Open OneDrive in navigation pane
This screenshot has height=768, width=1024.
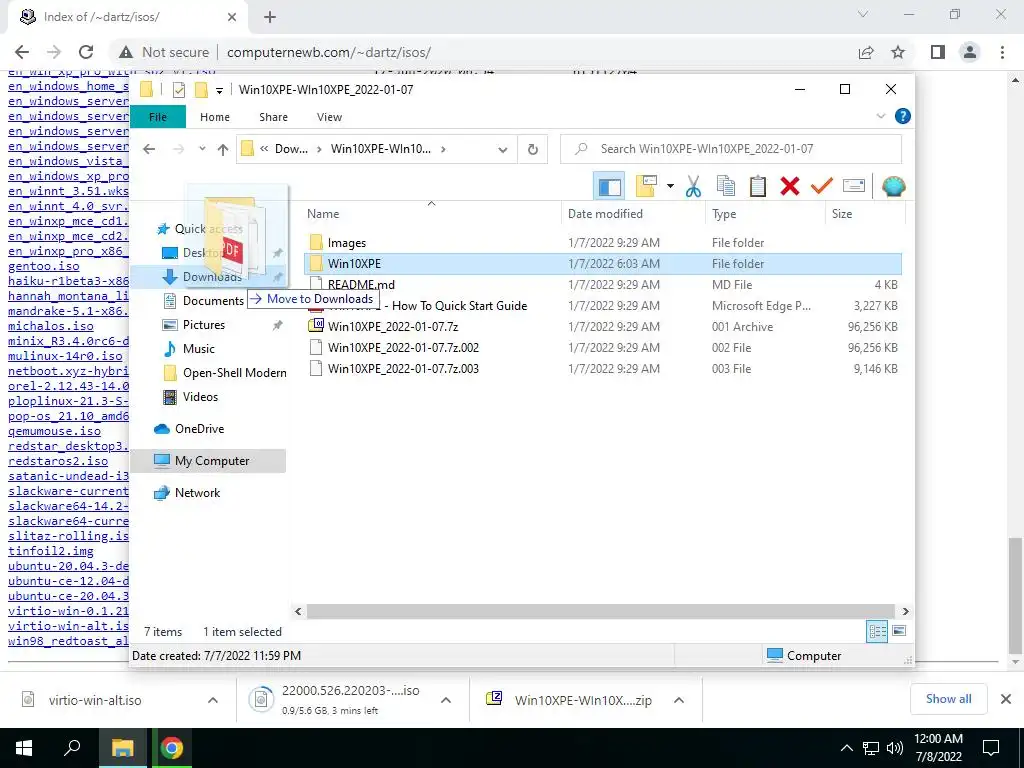pyautogui.click(x=199, y=429)
